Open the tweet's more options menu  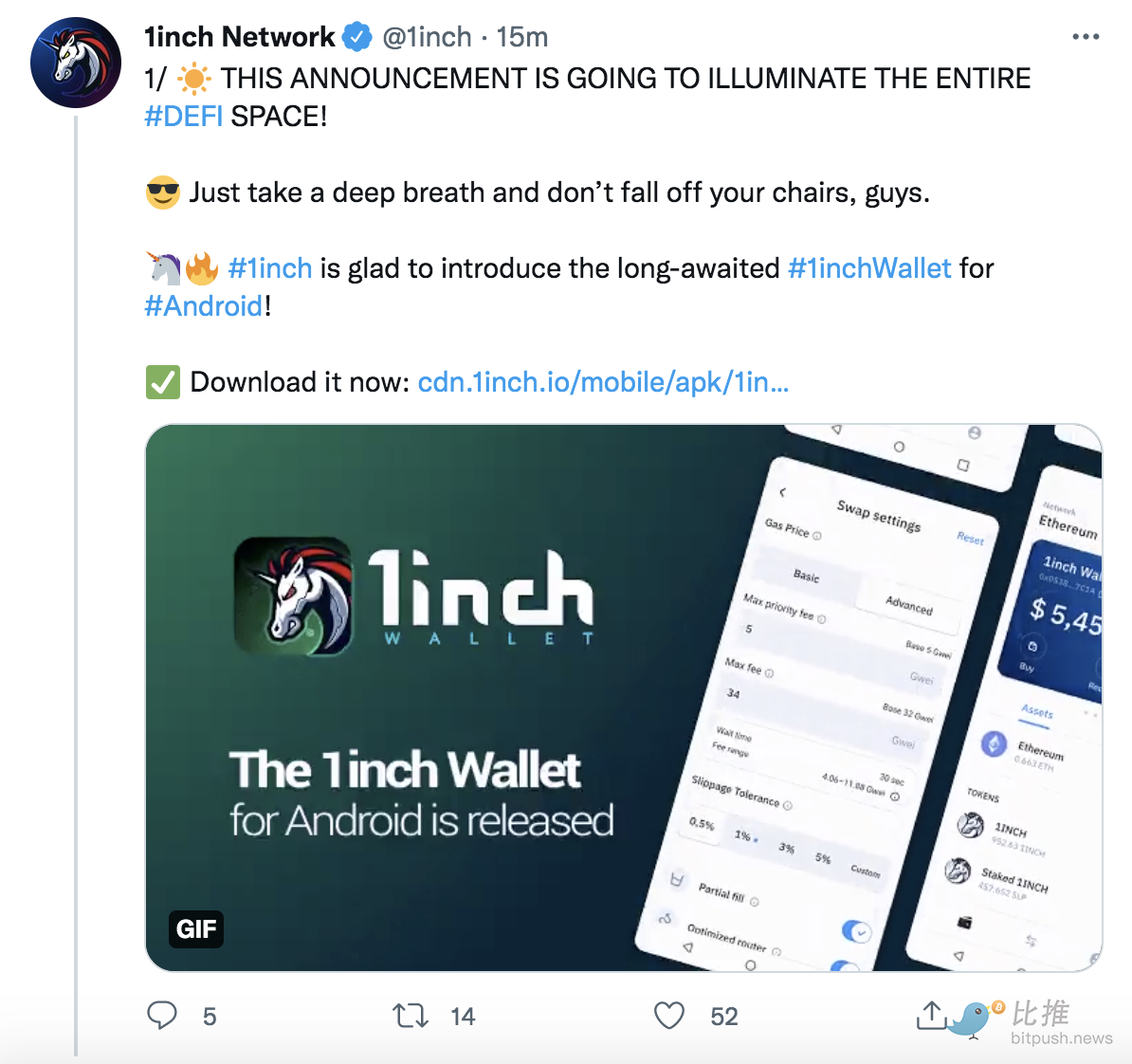1086,37
